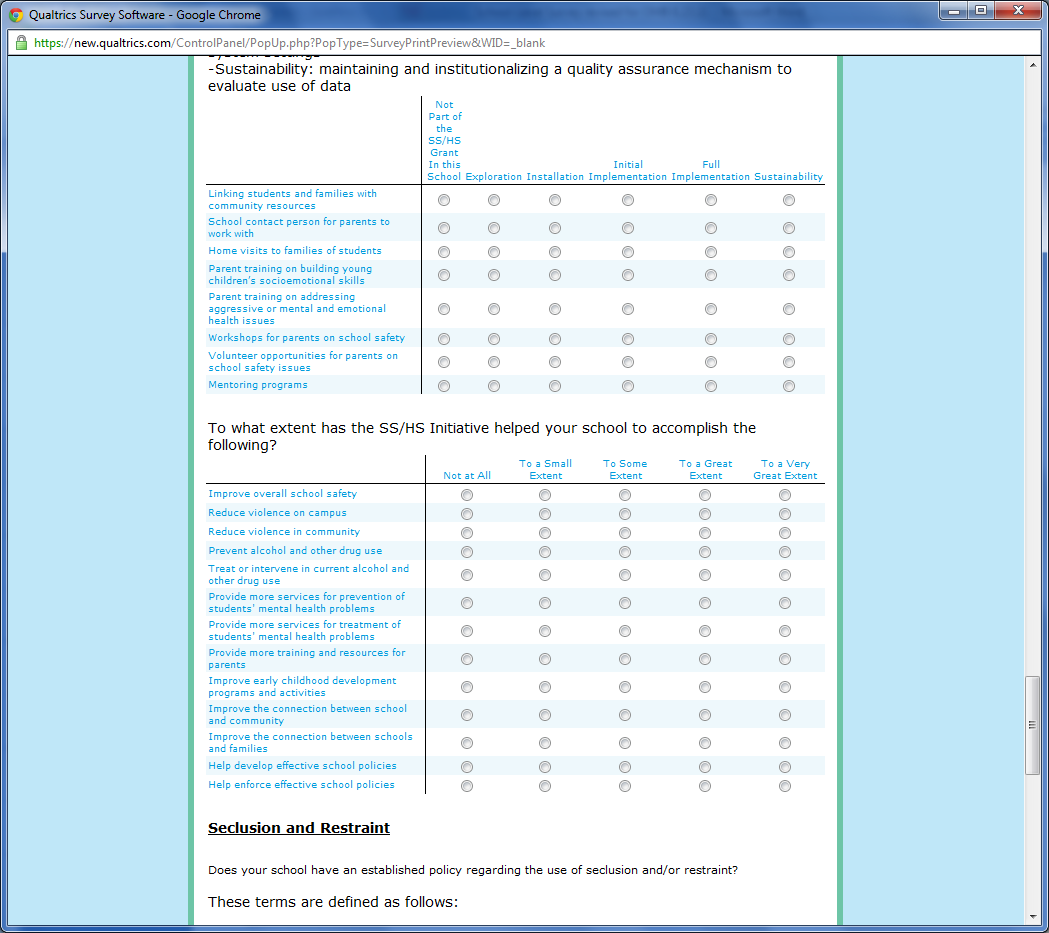Viewport: 1049px width, 933px height.
Task: Click the 'Reduce violence on campus' label
Action: [277, 513]
